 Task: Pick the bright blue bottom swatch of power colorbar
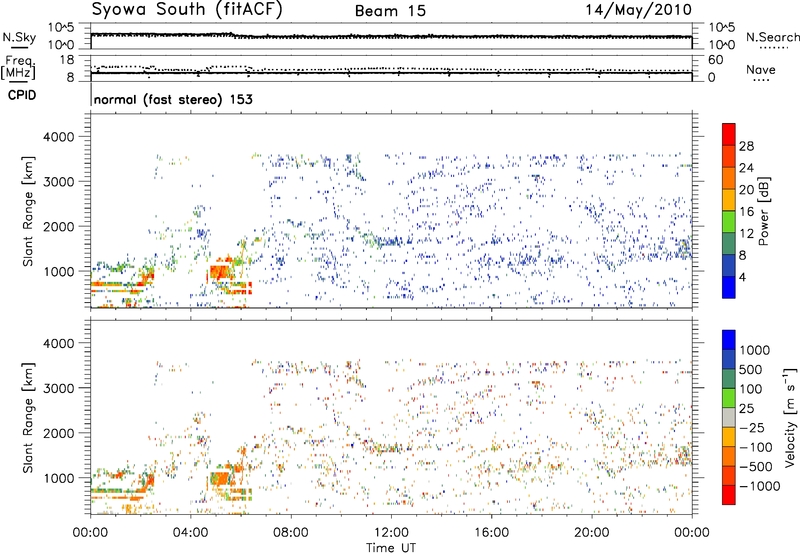pyautogui.click(x=729, y=287)
